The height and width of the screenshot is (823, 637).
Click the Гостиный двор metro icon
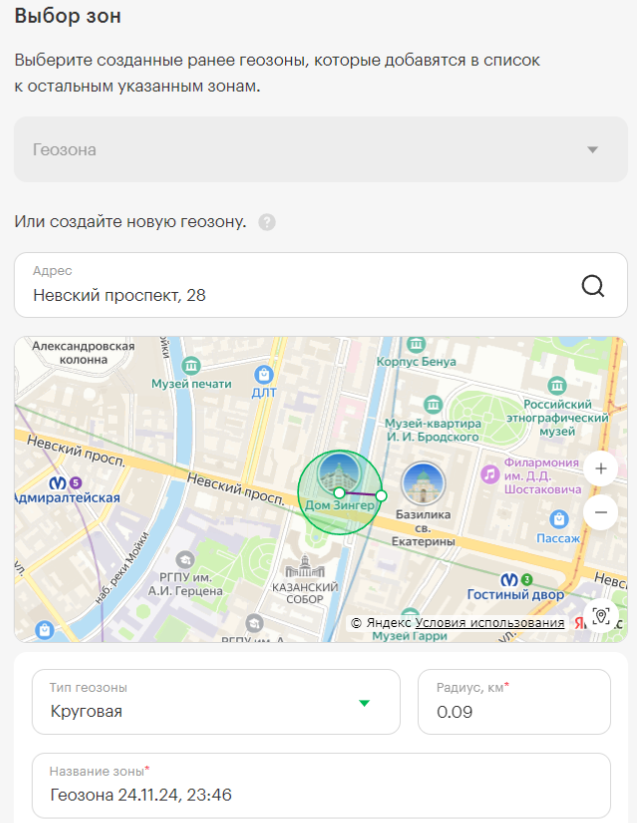click(x=510, y=579)
